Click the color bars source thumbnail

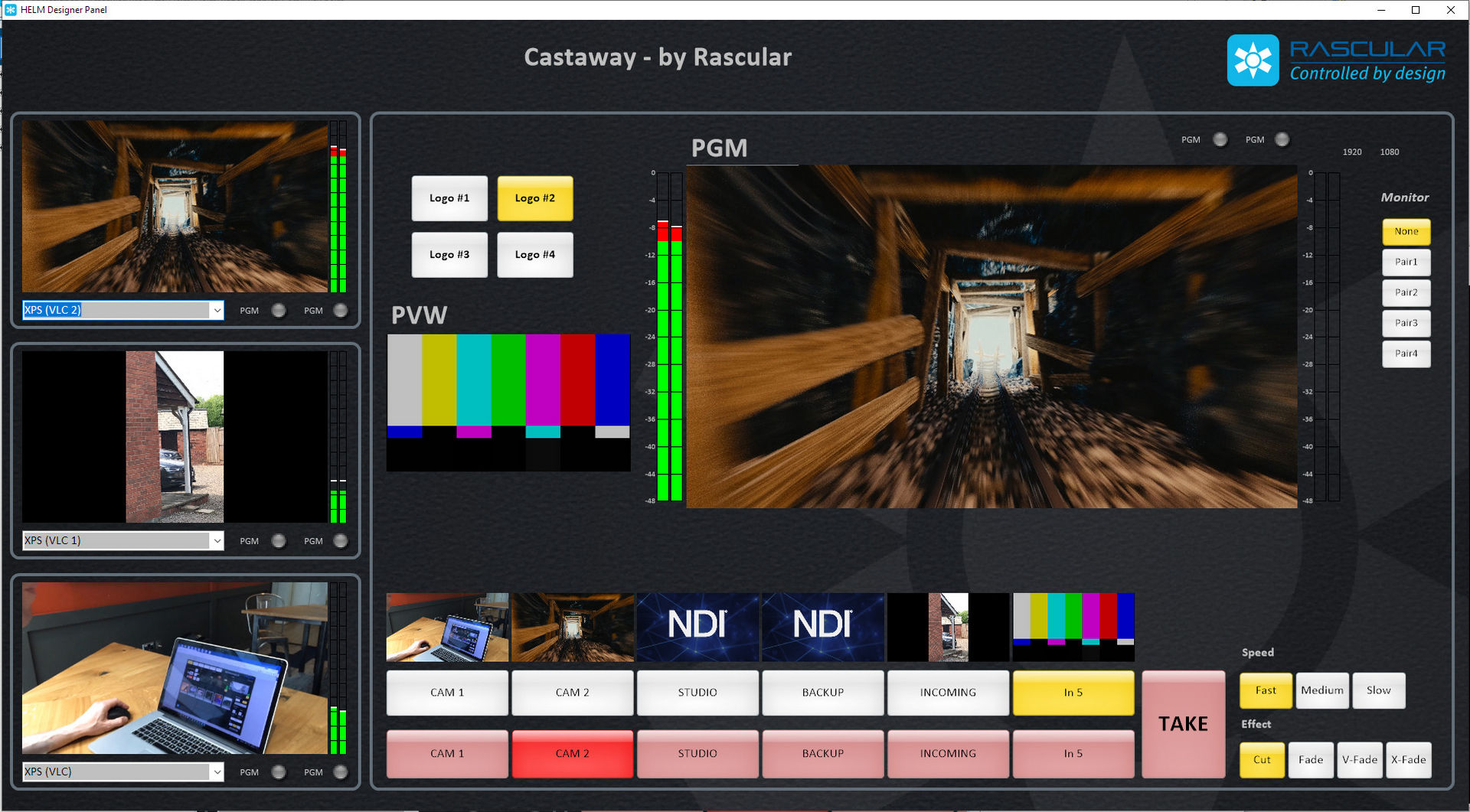[1073, 627]
